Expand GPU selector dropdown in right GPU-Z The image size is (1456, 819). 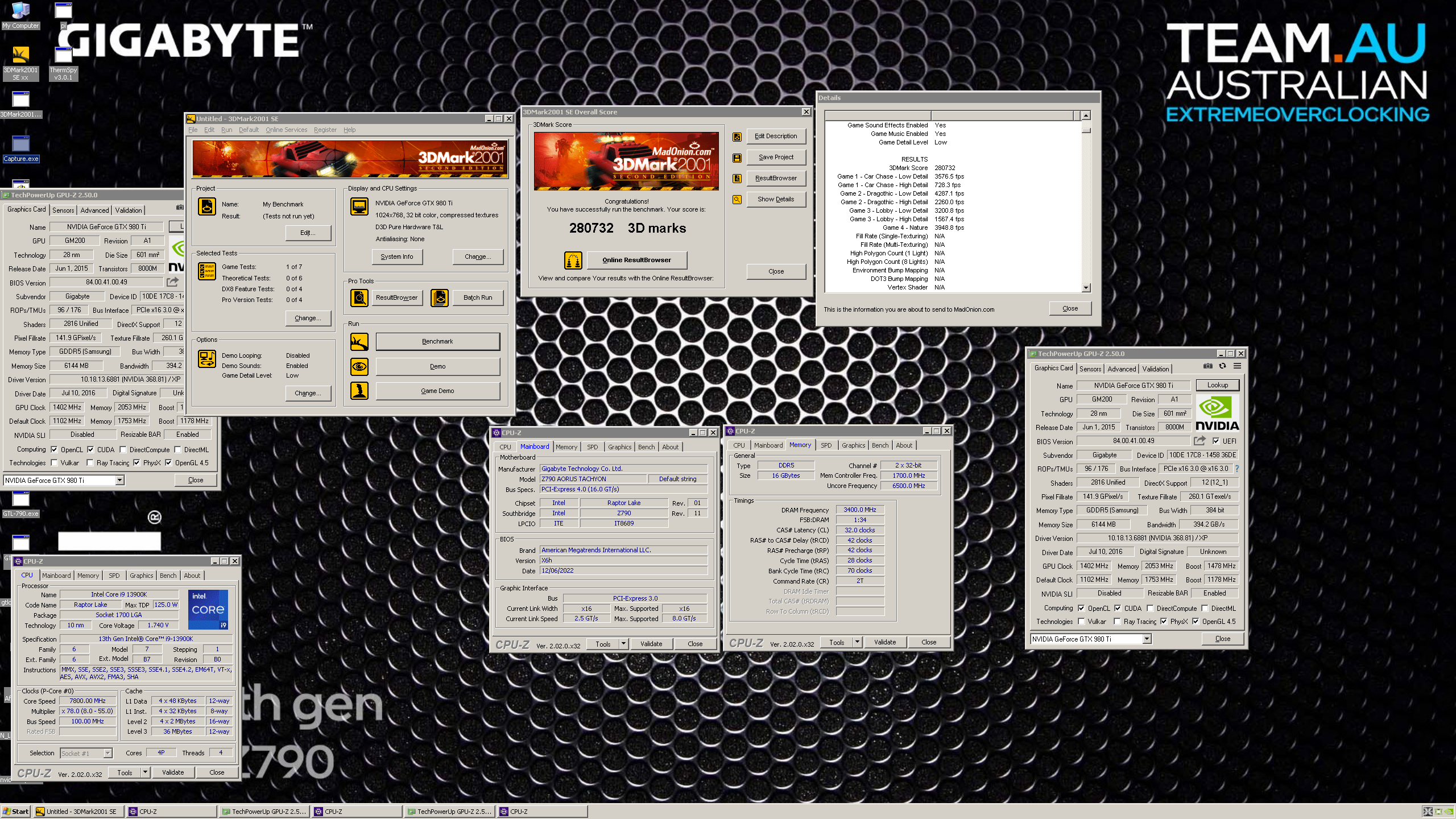(1147, 639)
